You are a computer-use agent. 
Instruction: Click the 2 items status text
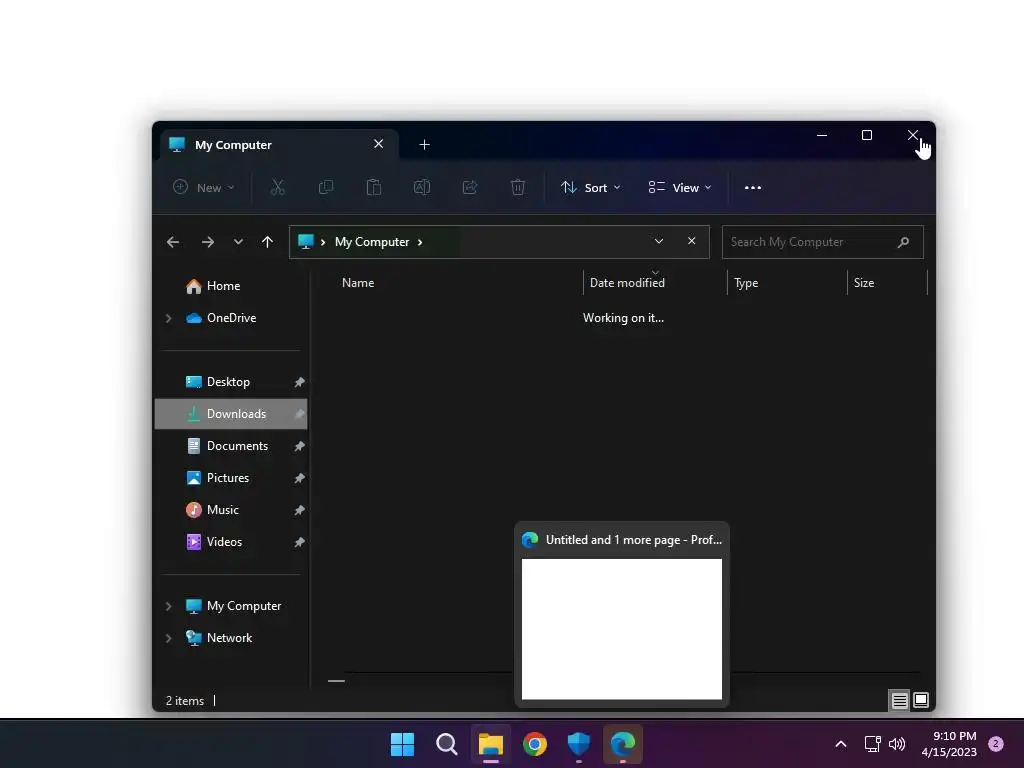coord(185,701)
